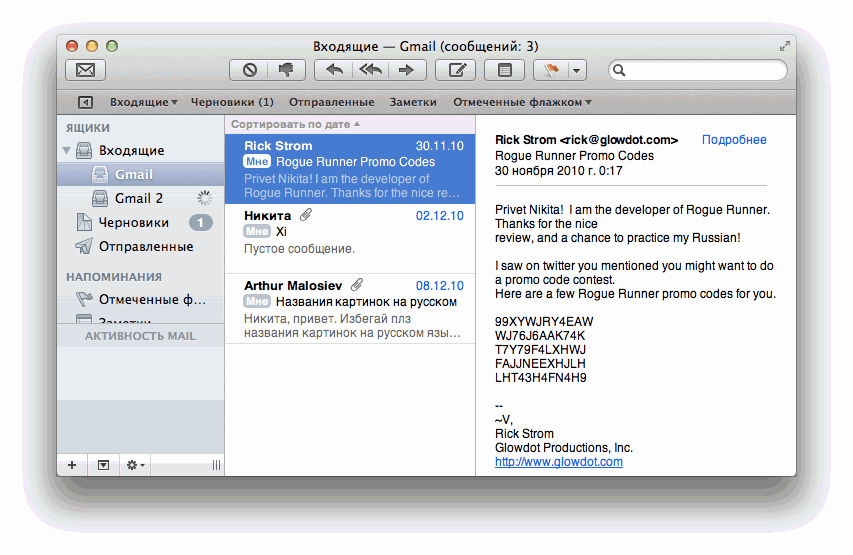853x555 pixels.
Task: Open Входящие dropdown in favorites bar
Action: 144,102
